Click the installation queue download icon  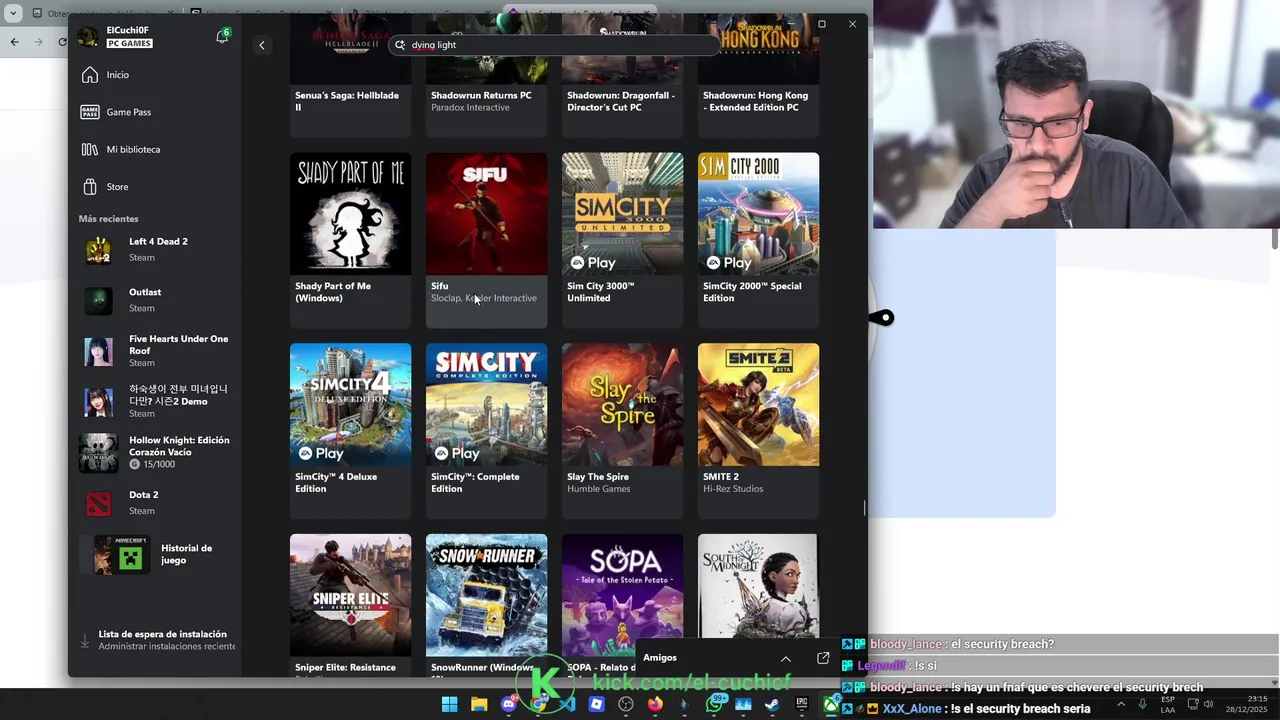pos(85,641)
